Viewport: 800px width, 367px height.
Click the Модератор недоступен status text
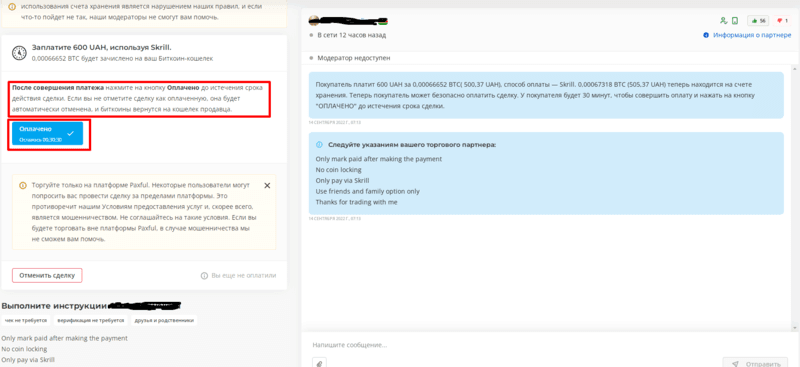pyautogui.click(x=354, y=58)
